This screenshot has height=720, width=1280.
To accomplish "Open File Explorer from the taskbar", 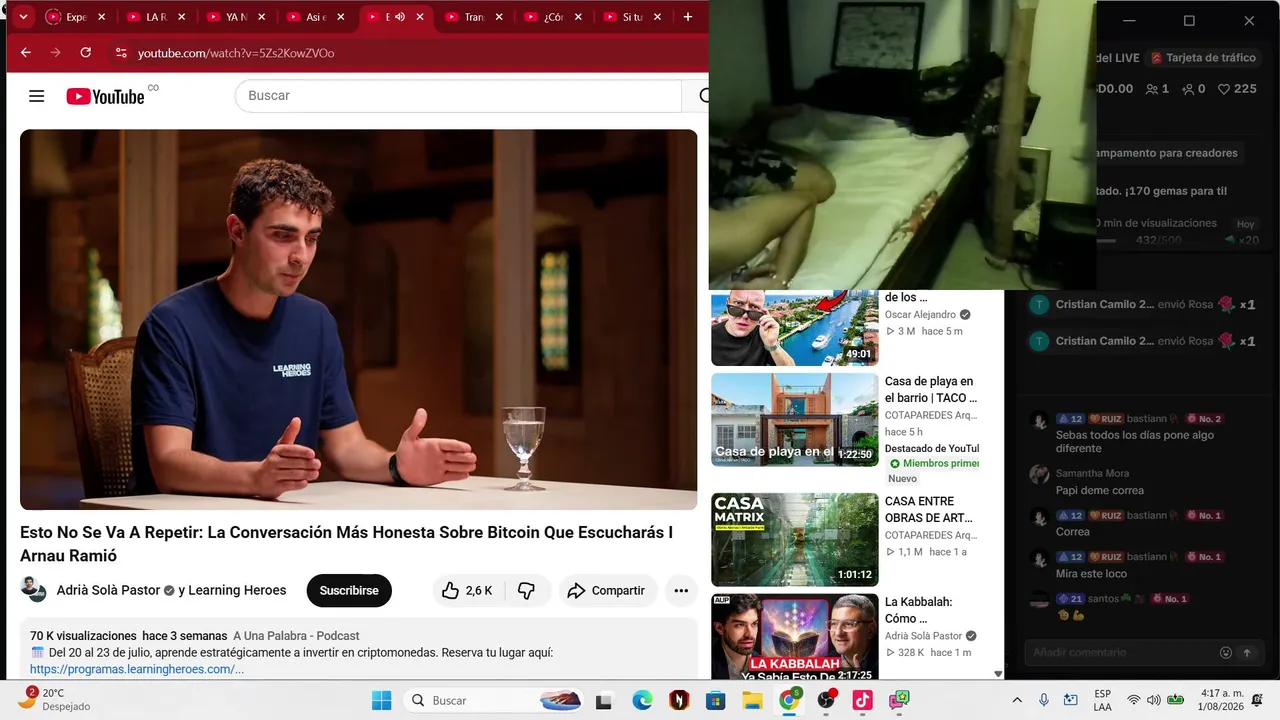I will pos(752,700).
